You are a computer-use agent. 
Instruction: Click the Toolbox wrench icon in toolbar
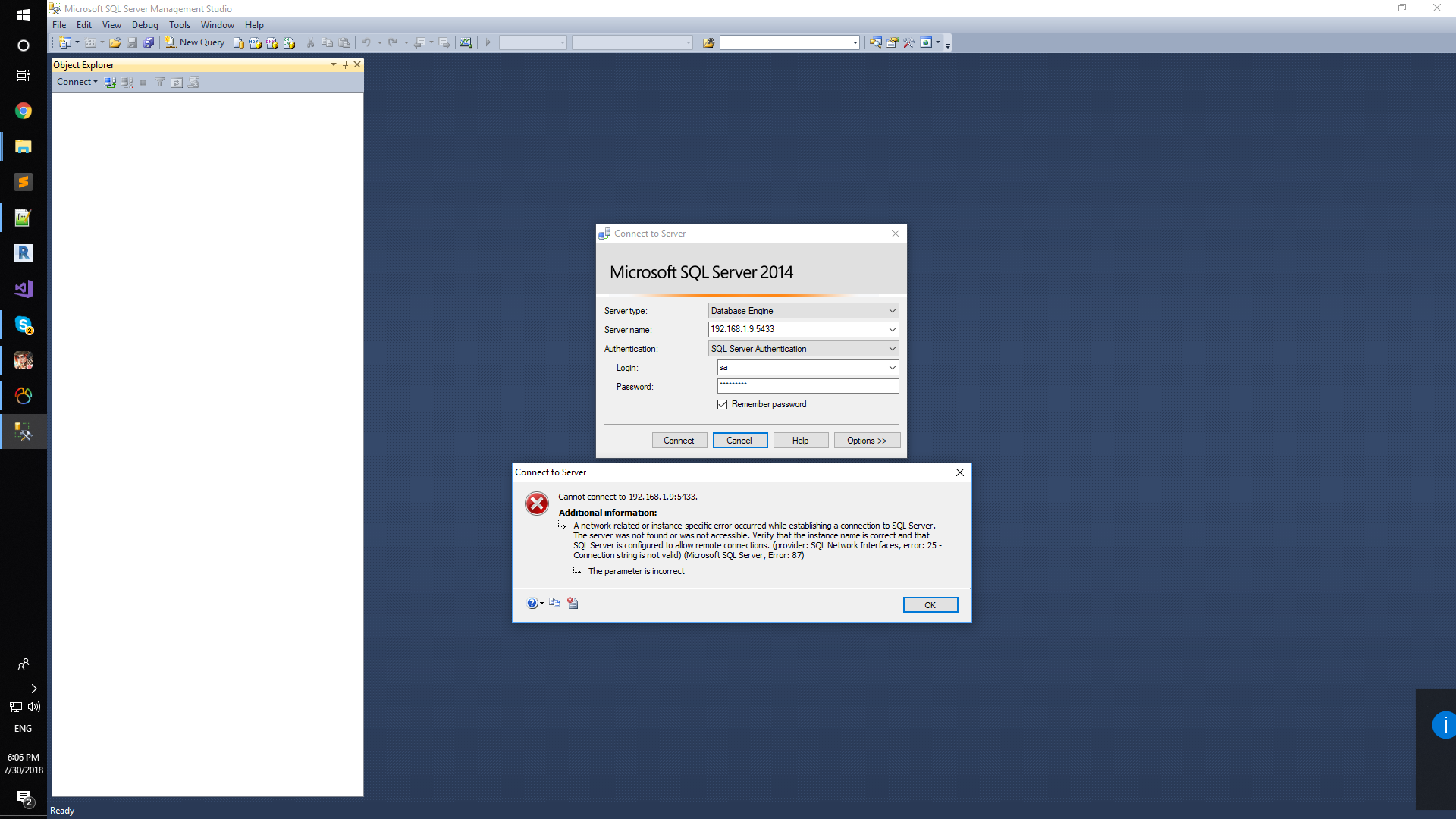click(908, 42)
